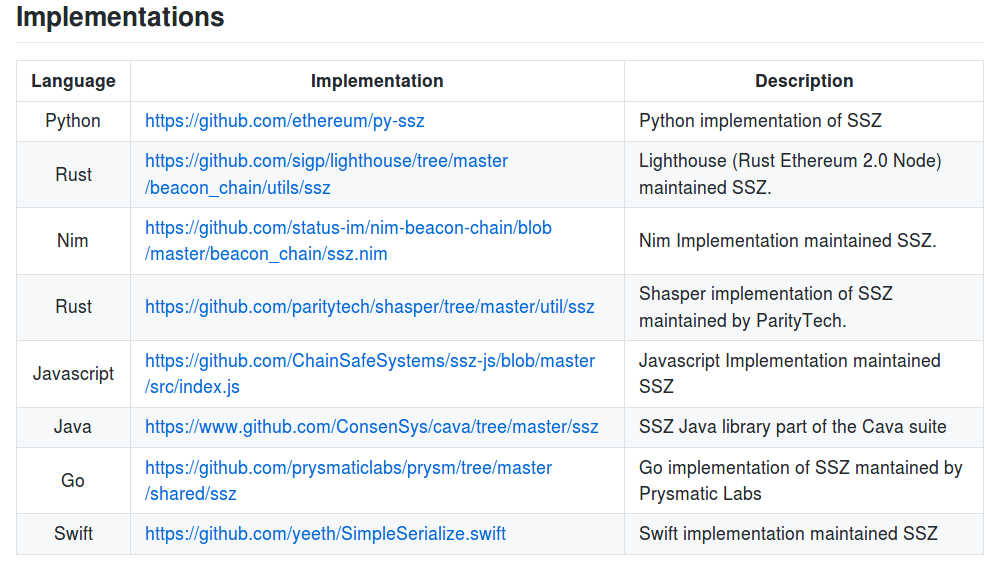
Task: Select the Go language cell
Action: pyautogui.click(x=73, y=481)
